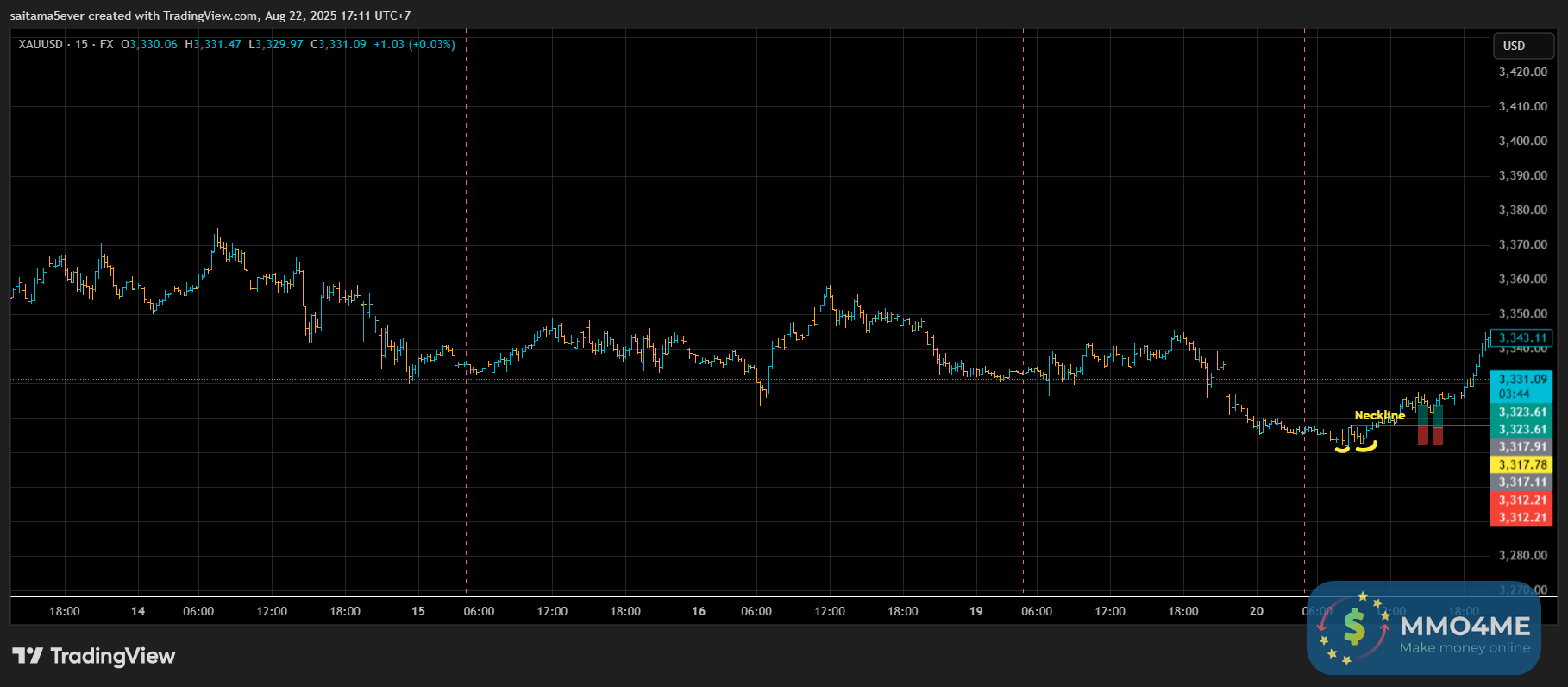Select the right yellow arc drawing under the lows
Image resolution: width=1568 pixels, height=687 pixels.
tap(1366, 446)
